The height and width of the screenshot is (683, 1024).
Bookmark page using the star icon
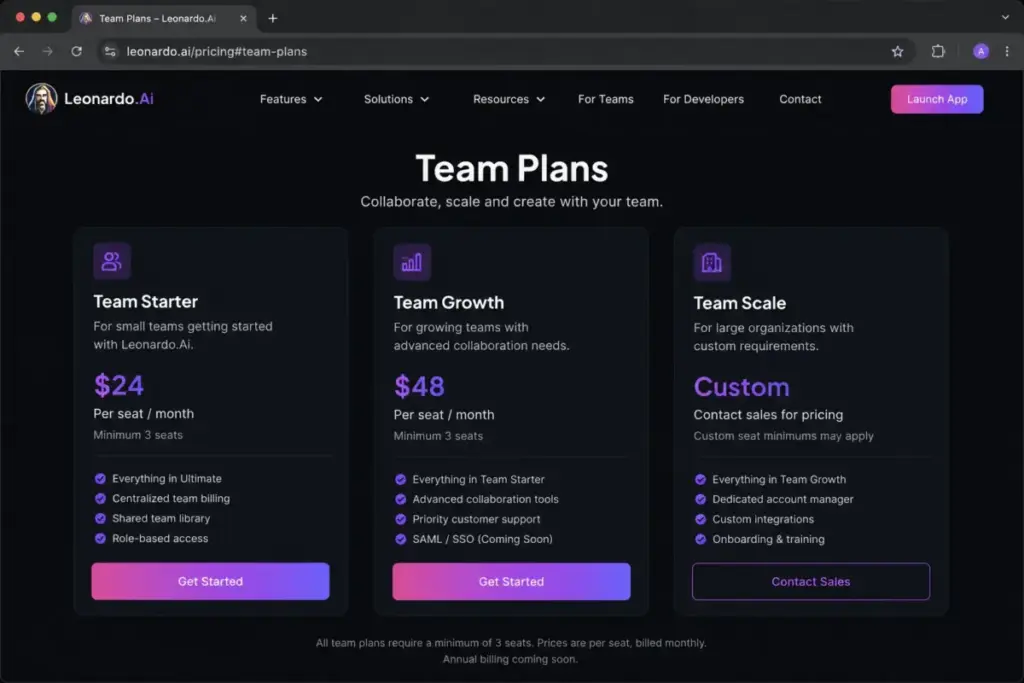pyautogui.click(x=897, y=51)
